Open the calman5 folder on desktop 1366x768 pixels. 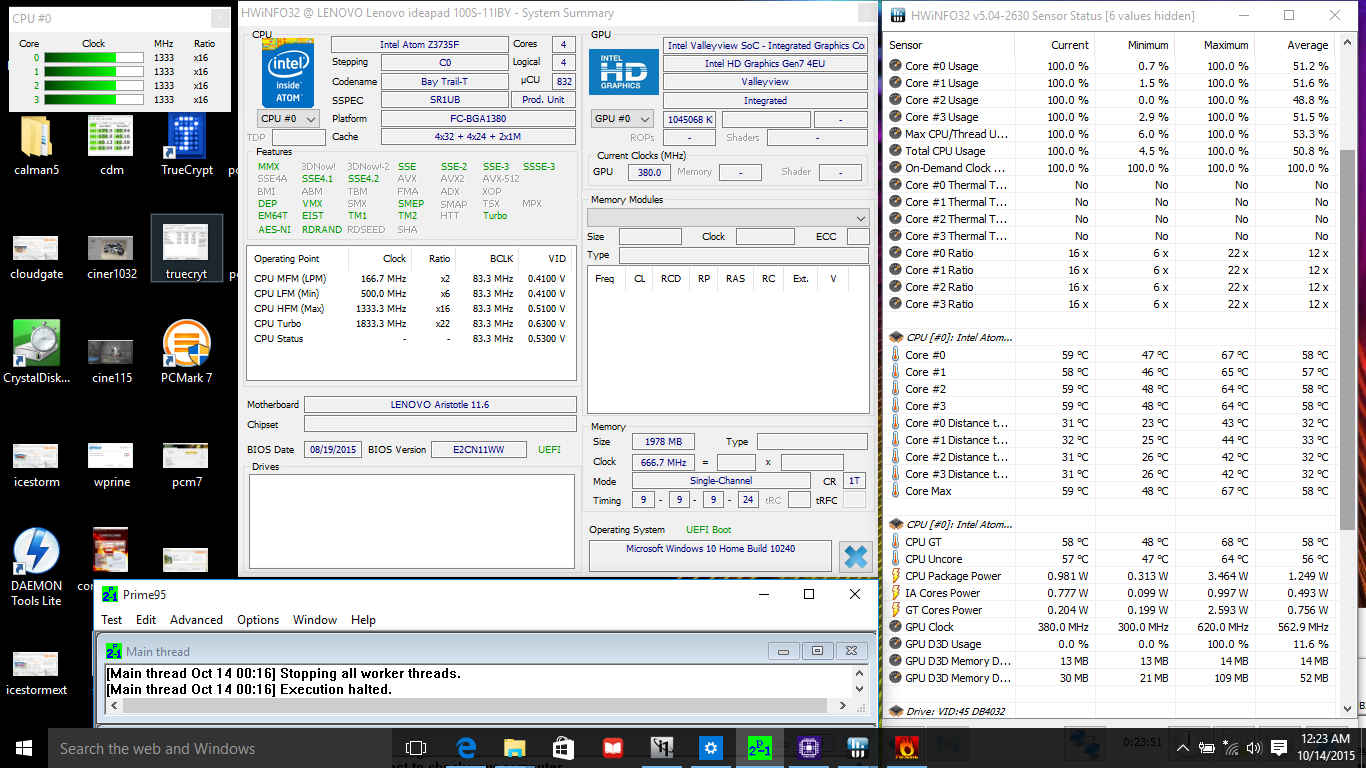36,145
